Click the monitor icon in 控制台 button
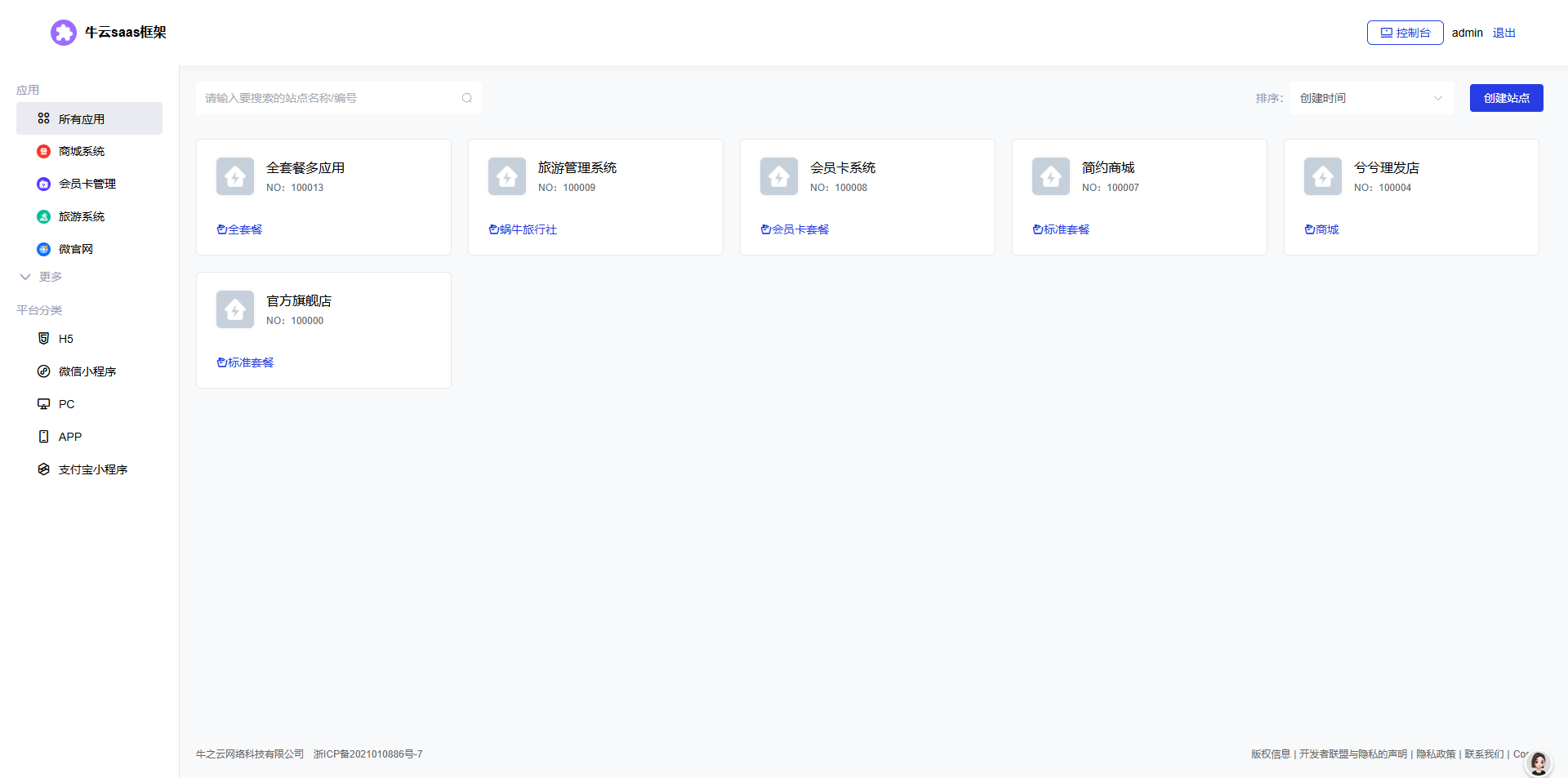Viewport: 1568px width, 778px height. click(1387, 33)
